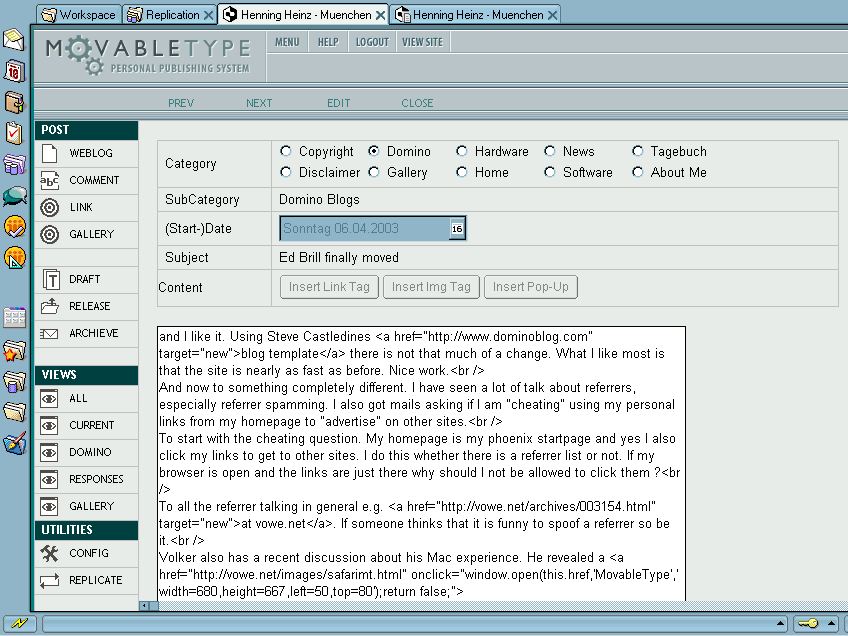Select the Disclaimer category radio button
This screenshot has width=848, height=636.
coord(286,172)
